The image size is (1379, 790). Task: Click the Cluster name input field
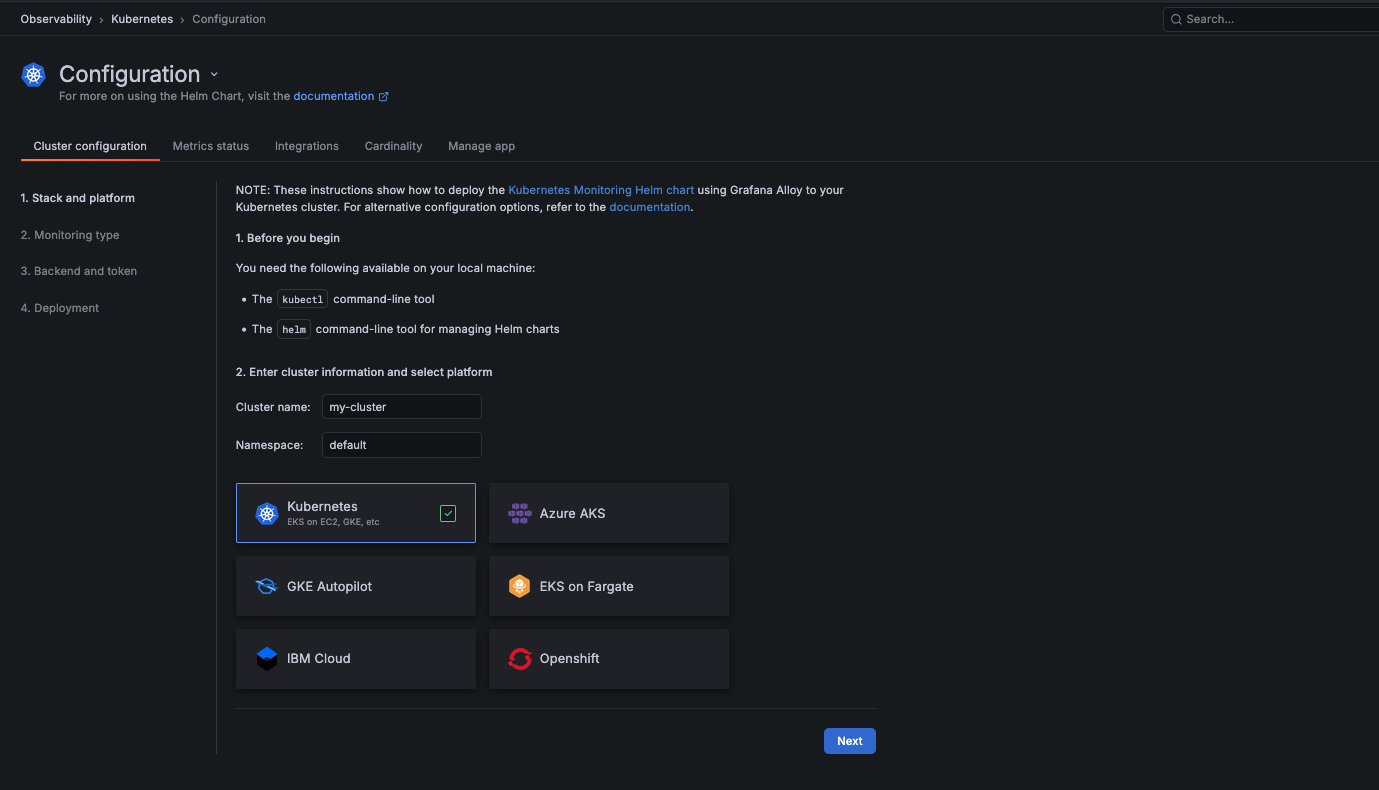401,407
